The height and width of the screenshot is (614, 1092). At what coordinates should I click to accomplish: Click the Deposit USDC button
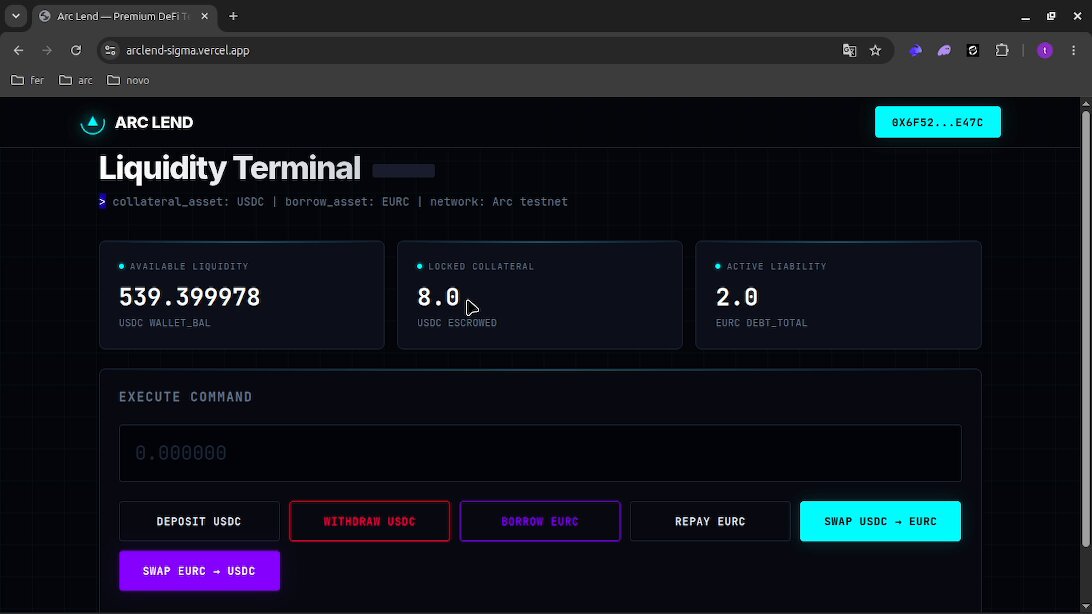click(199, 521)
